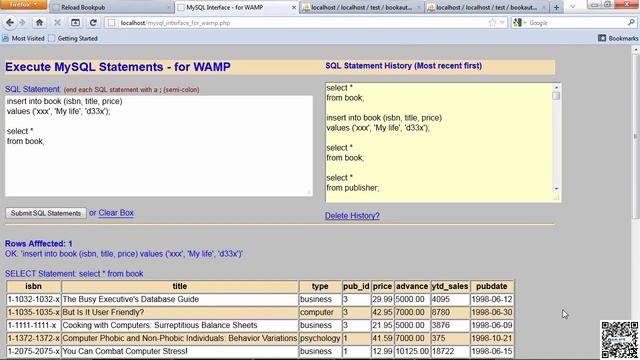This screenshot has height=360, width=640.
Task: Click isbn cell 1-1372-1372-x
Action: (33, 338)
